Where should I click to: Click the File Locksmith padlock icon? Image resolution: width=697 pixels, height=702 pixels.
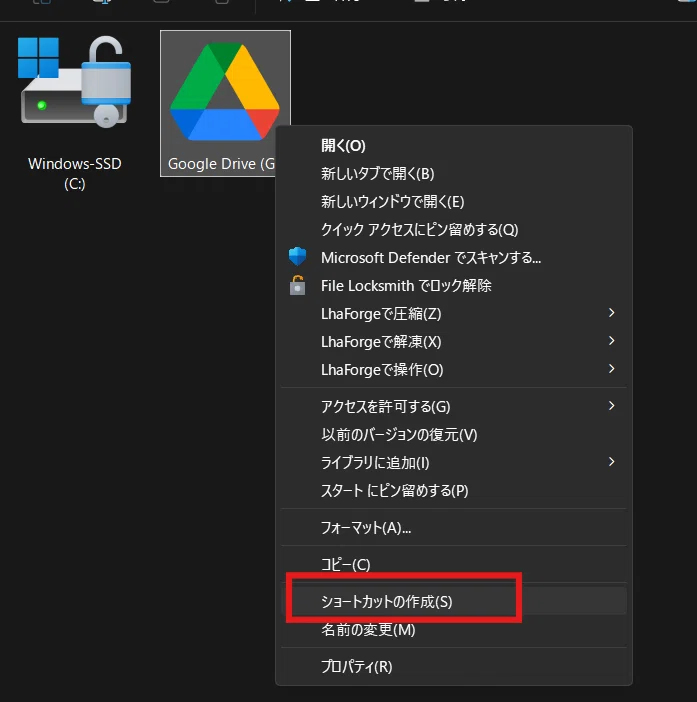297,285
